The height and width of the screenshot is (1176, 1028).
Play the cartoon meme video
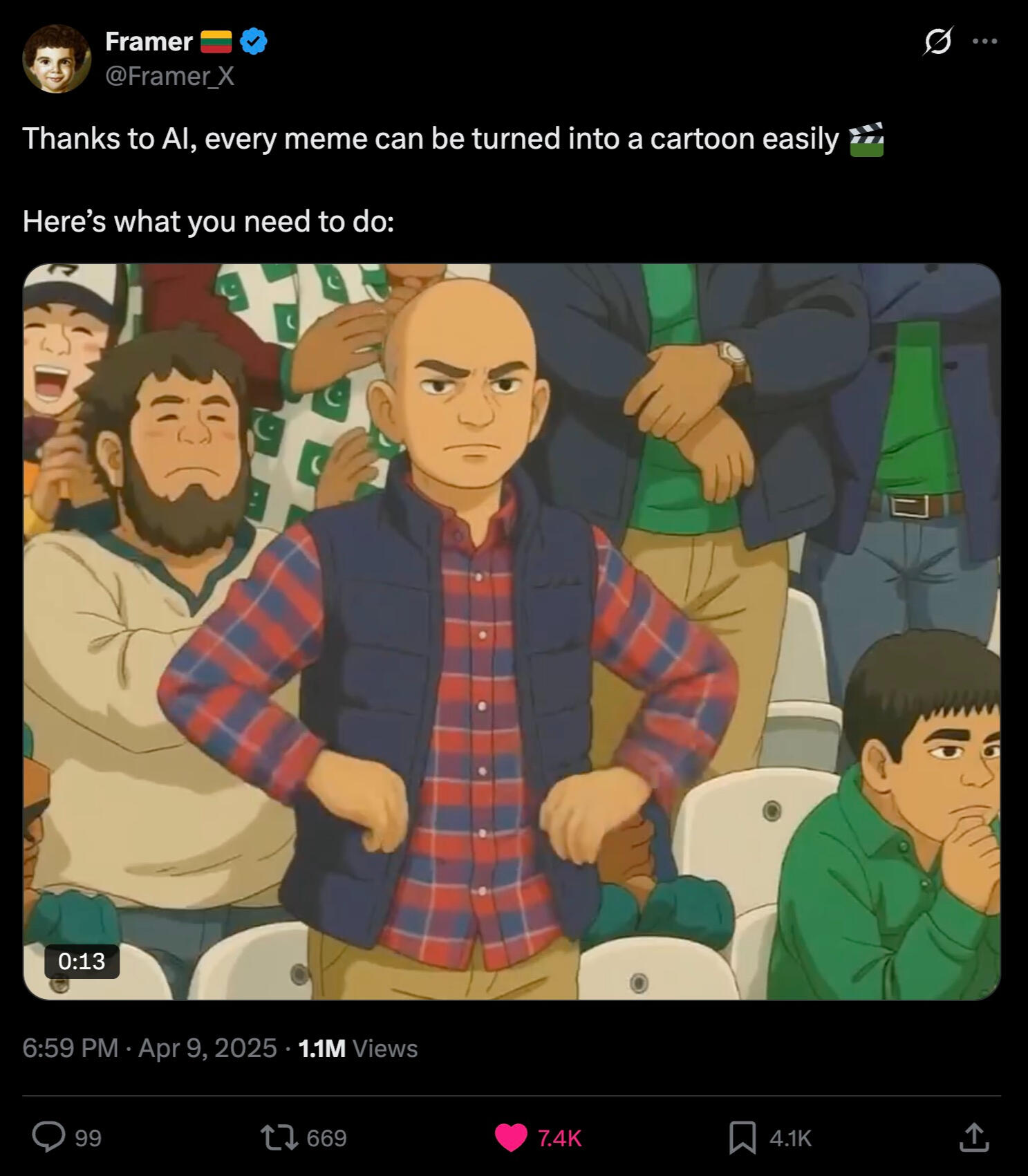(x=512, y=631)
